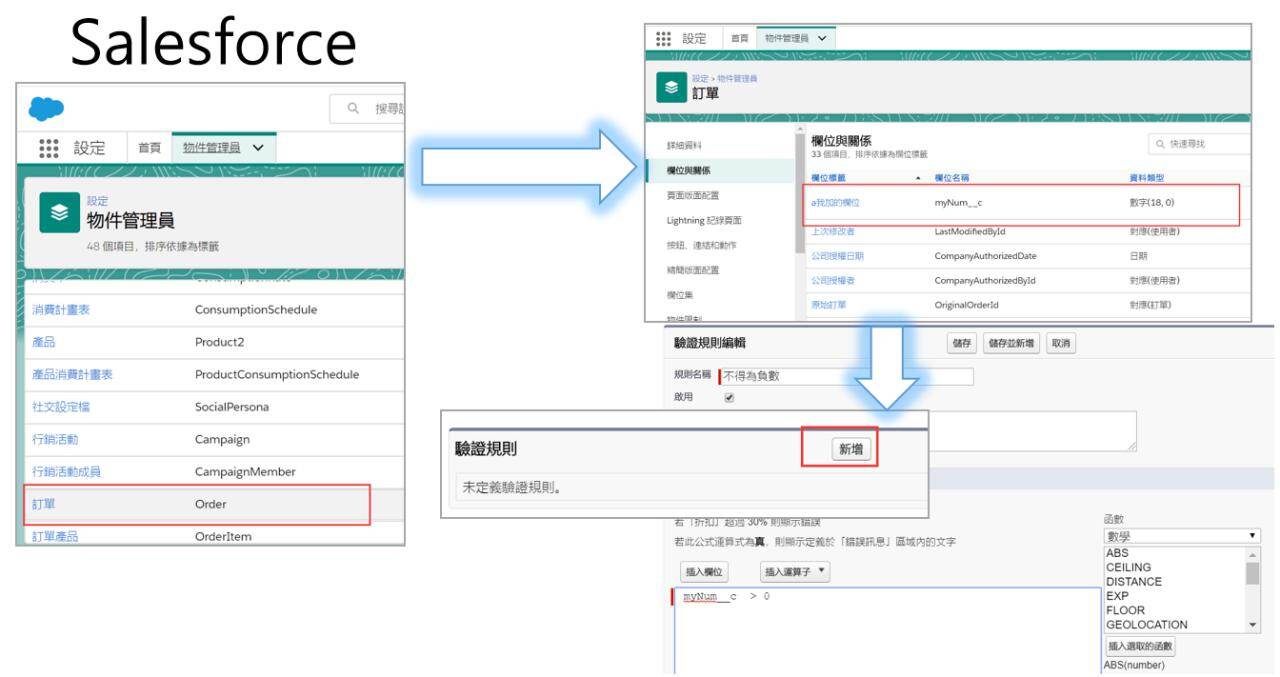
Task: Open the 數學 function category dropdown
Action: (1181, 536)
